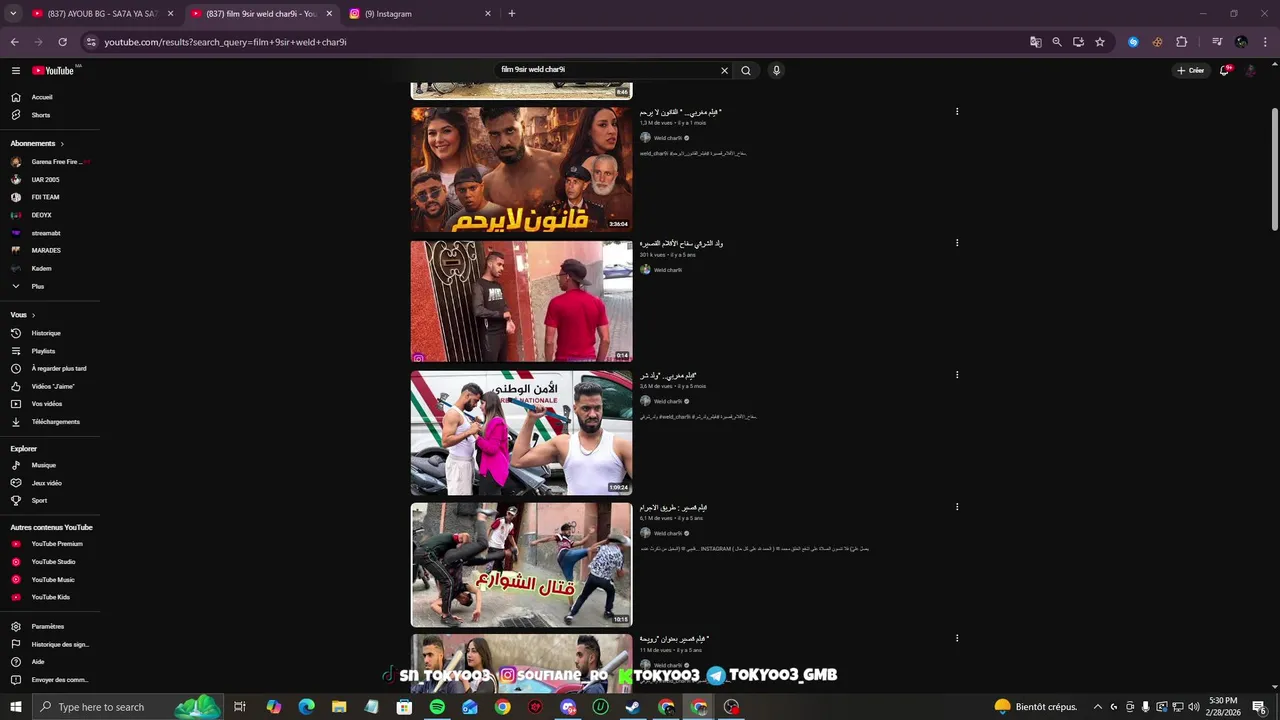1280x720 pixels.
Task: Open the browser extensions puzzle icon
Action: point(1182,42)
